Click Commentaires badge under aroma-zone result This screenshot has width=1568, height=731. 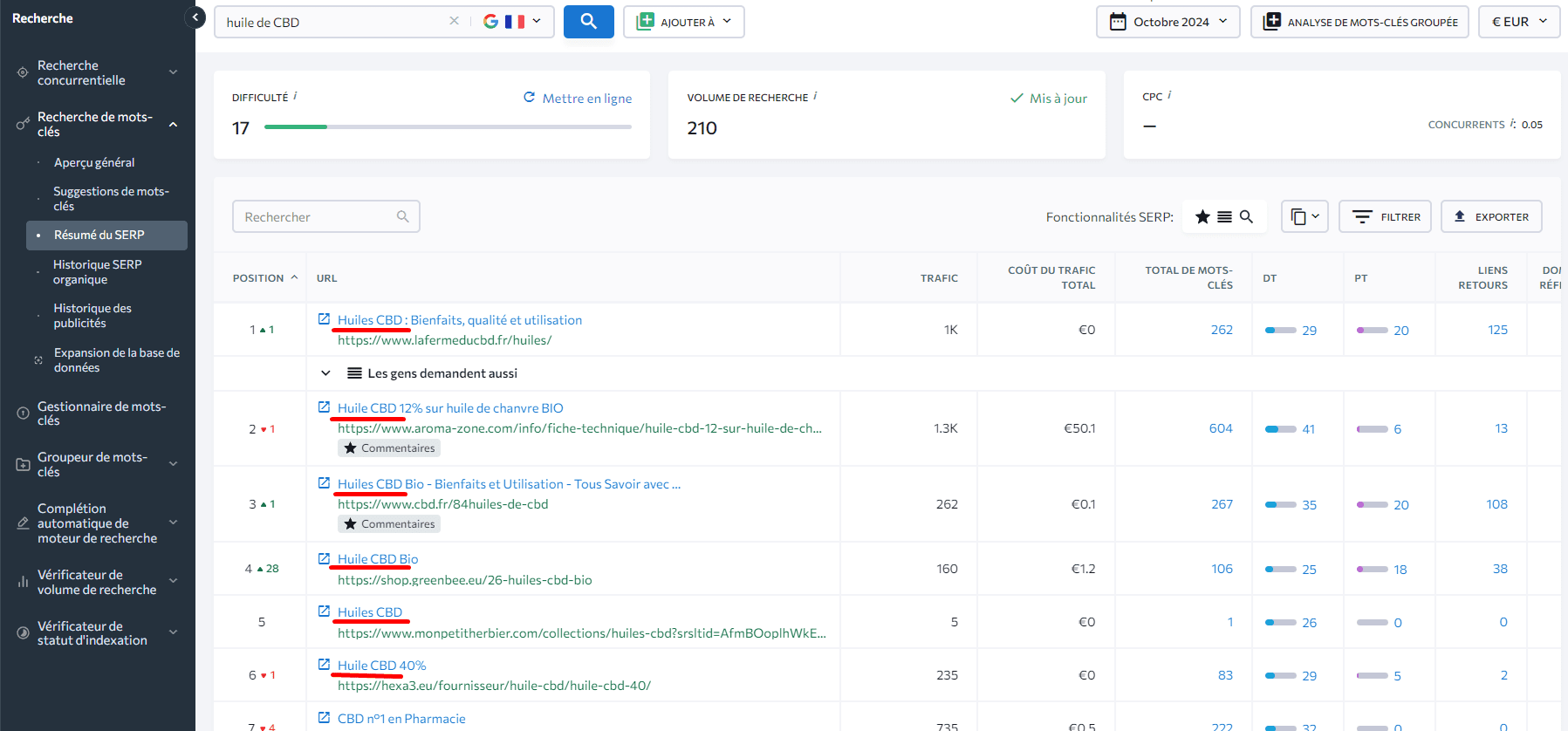(389, 448)
